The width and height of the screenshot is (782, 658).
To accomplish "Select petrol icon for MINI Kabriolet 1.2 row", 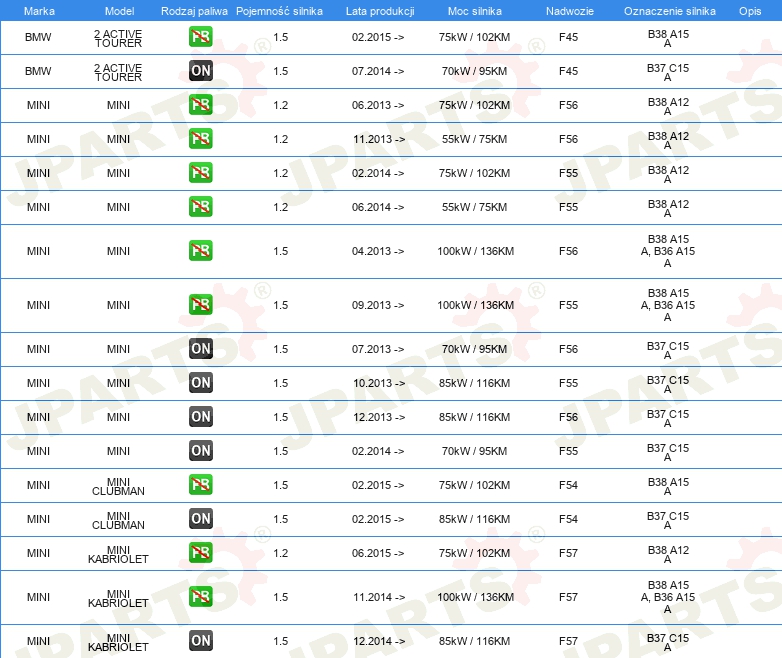I will click(x=200, y=553).
